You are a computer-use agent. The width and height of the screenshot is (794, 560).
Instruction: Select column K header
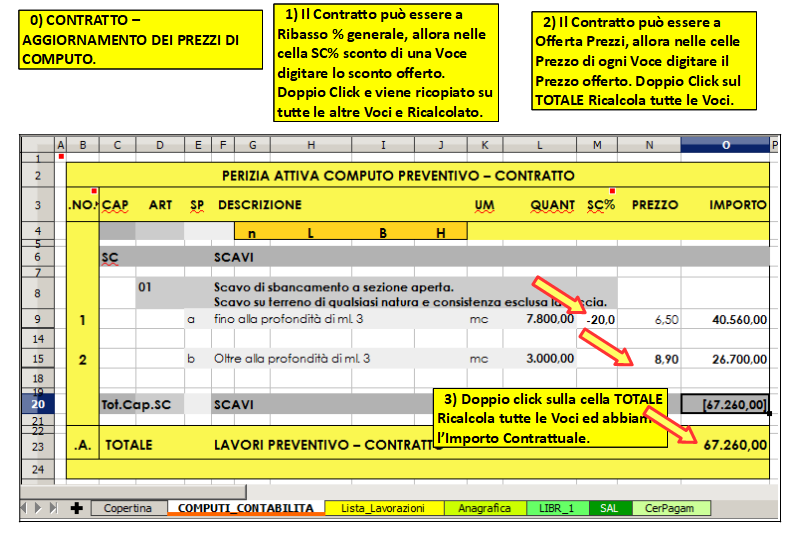click(x=485, y=145)
